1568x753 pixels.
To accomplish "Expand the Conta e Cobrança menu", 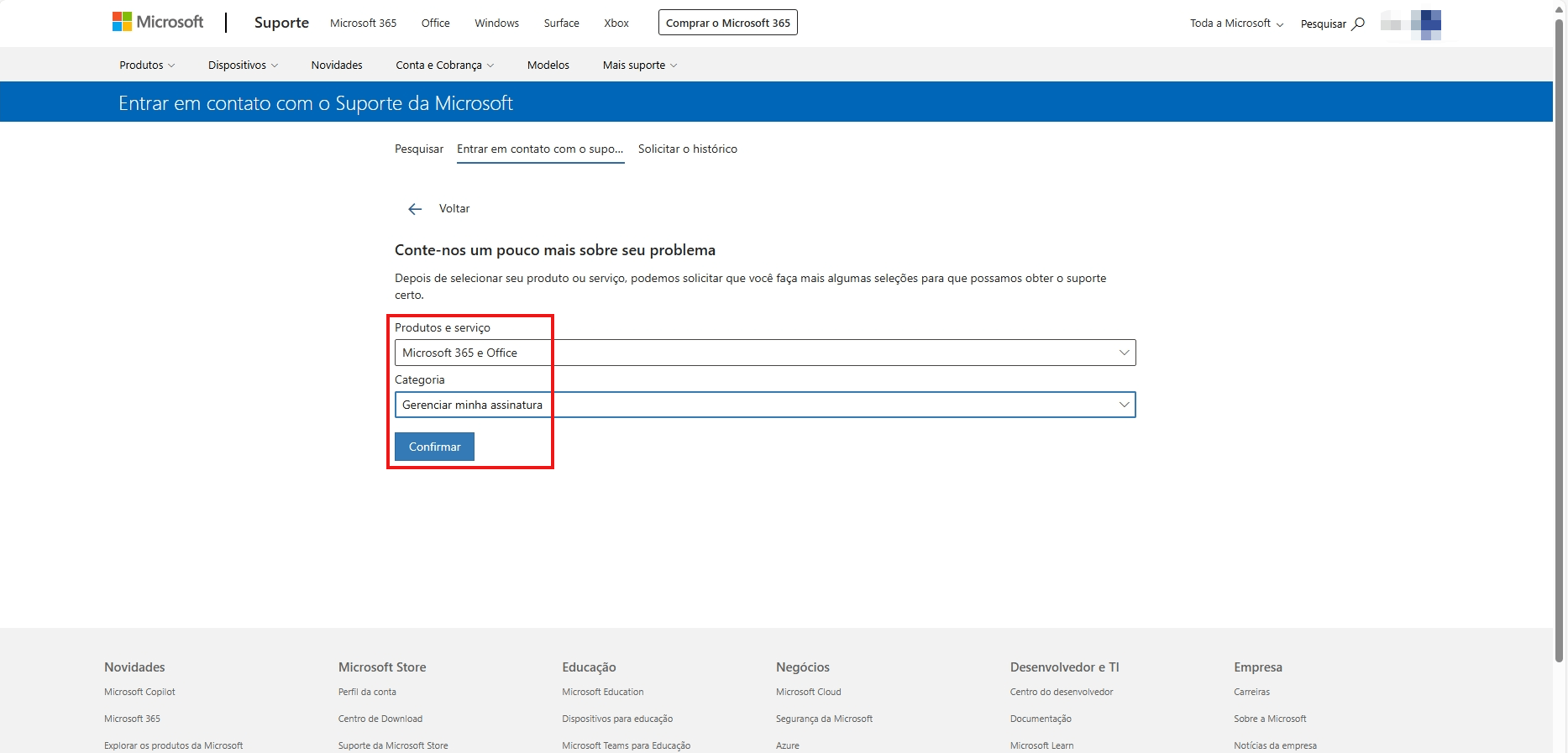I will [x=445, y=65].
